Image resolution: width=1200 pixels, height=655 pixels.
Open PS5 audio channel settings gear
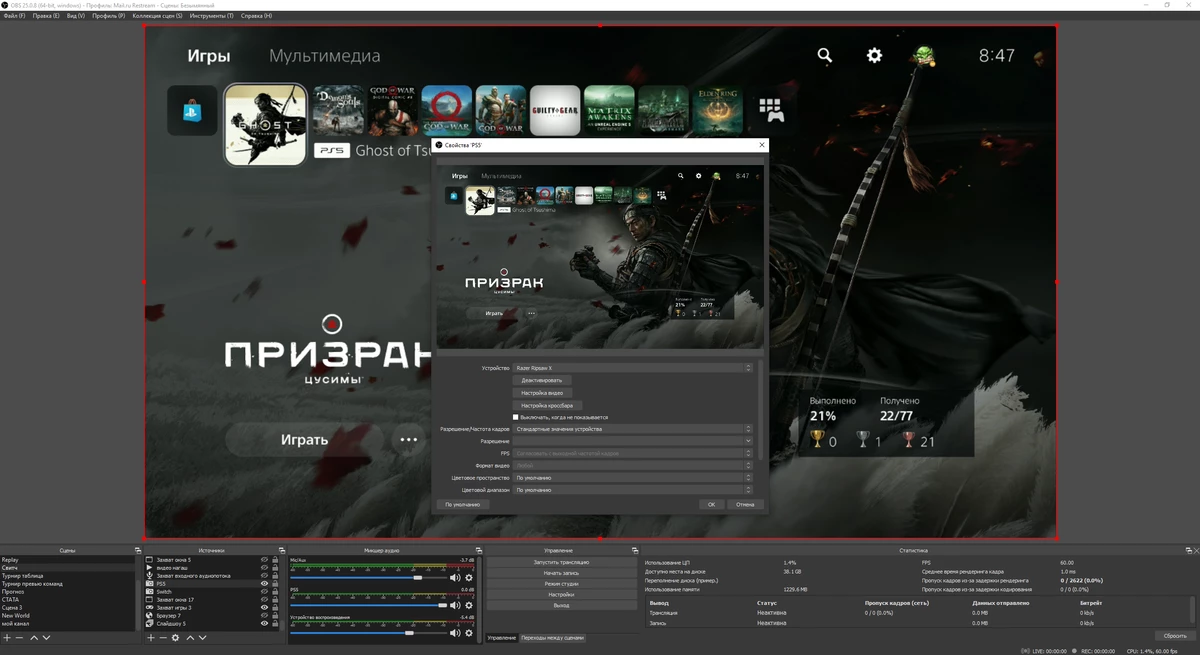(x=469, y=605)
